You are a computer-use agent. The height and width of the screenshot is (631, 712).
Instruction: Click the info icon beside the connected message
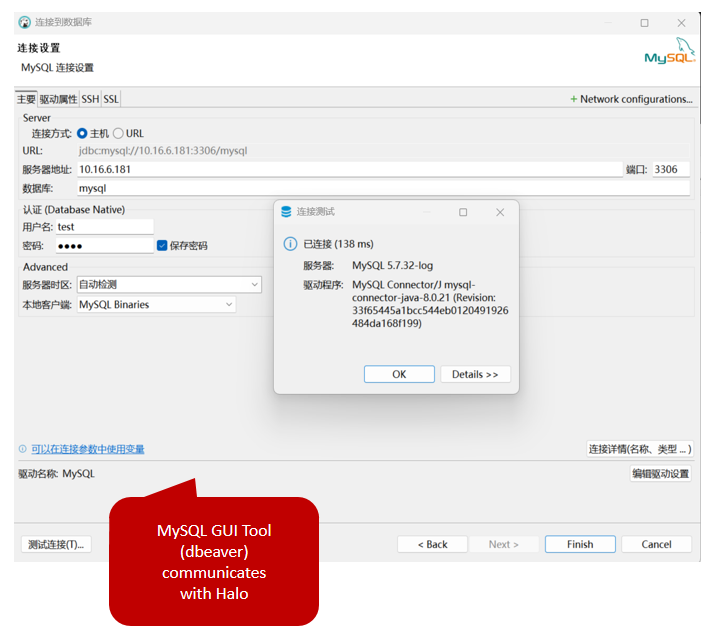290,244
